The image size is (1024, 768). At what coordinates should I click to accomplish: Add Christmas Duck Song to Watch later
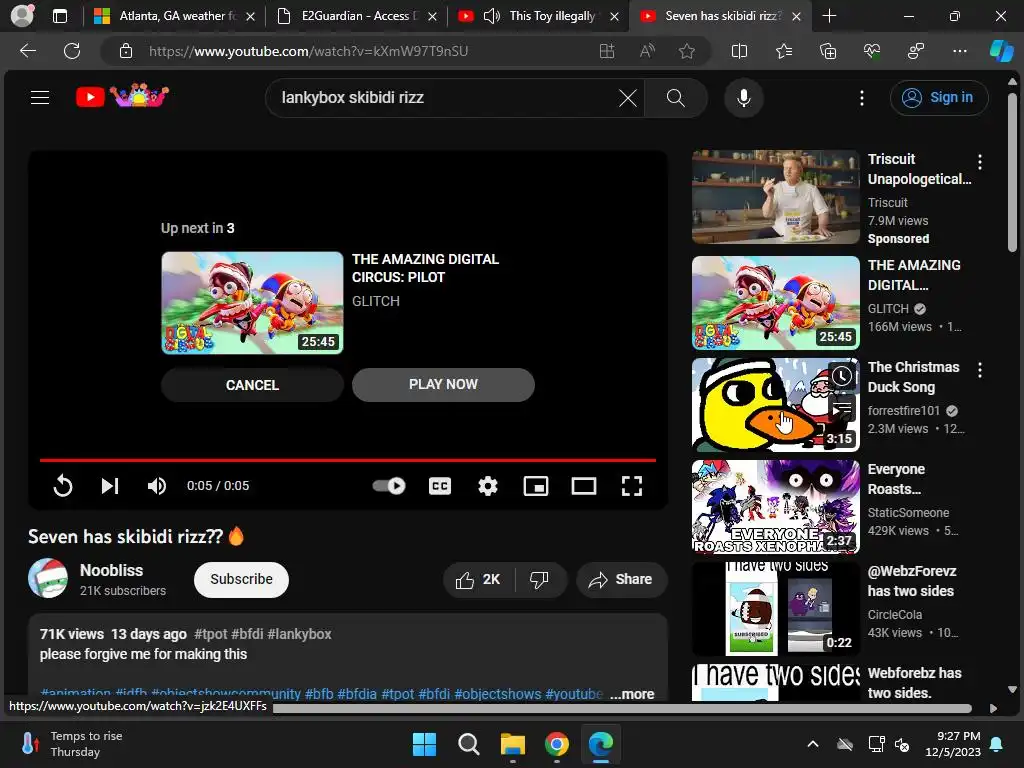pyautogui.click(x=842, y=376)
